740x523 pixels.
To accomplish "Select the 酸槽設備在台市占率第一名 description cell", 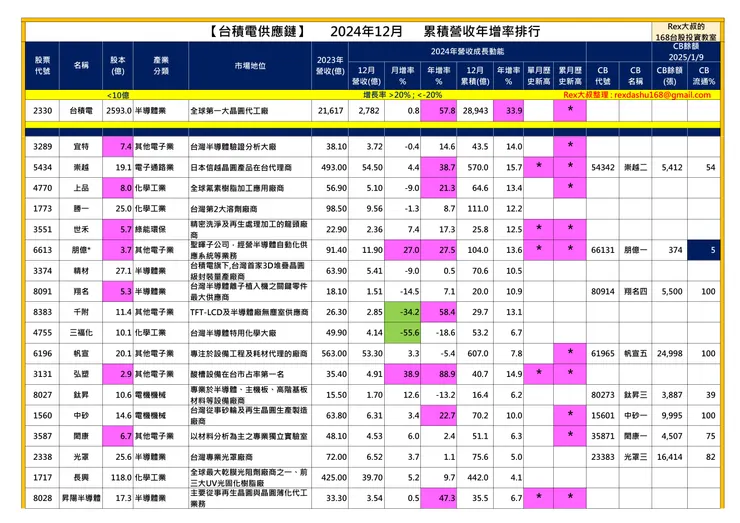I will point(250,374).
